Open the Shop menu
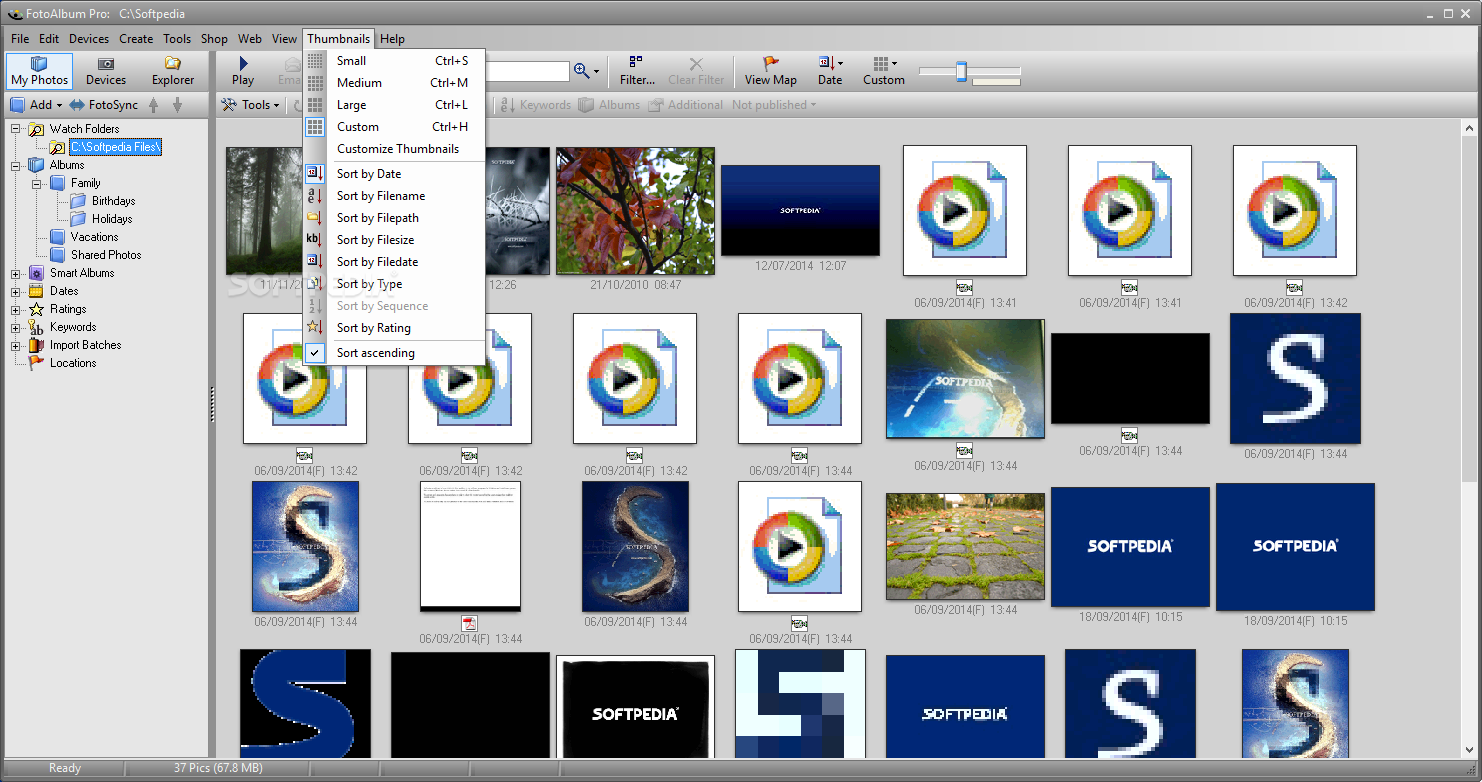This screenshot has width=1482, height=782. pyautogui.click(x=214, y=39)
